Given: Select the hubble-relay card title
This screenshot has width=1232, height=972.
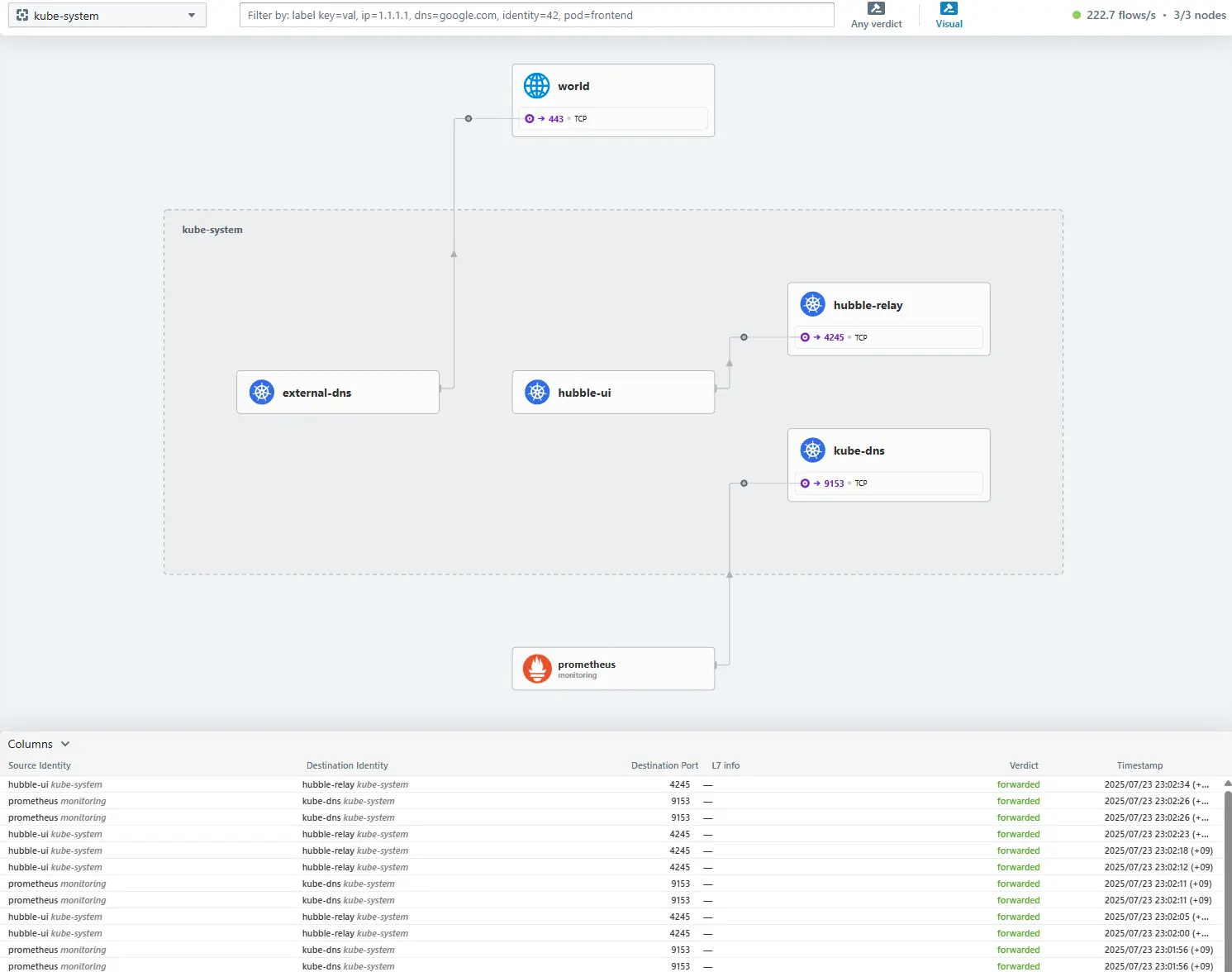Looking at the screenshot, I should point(868,305).
